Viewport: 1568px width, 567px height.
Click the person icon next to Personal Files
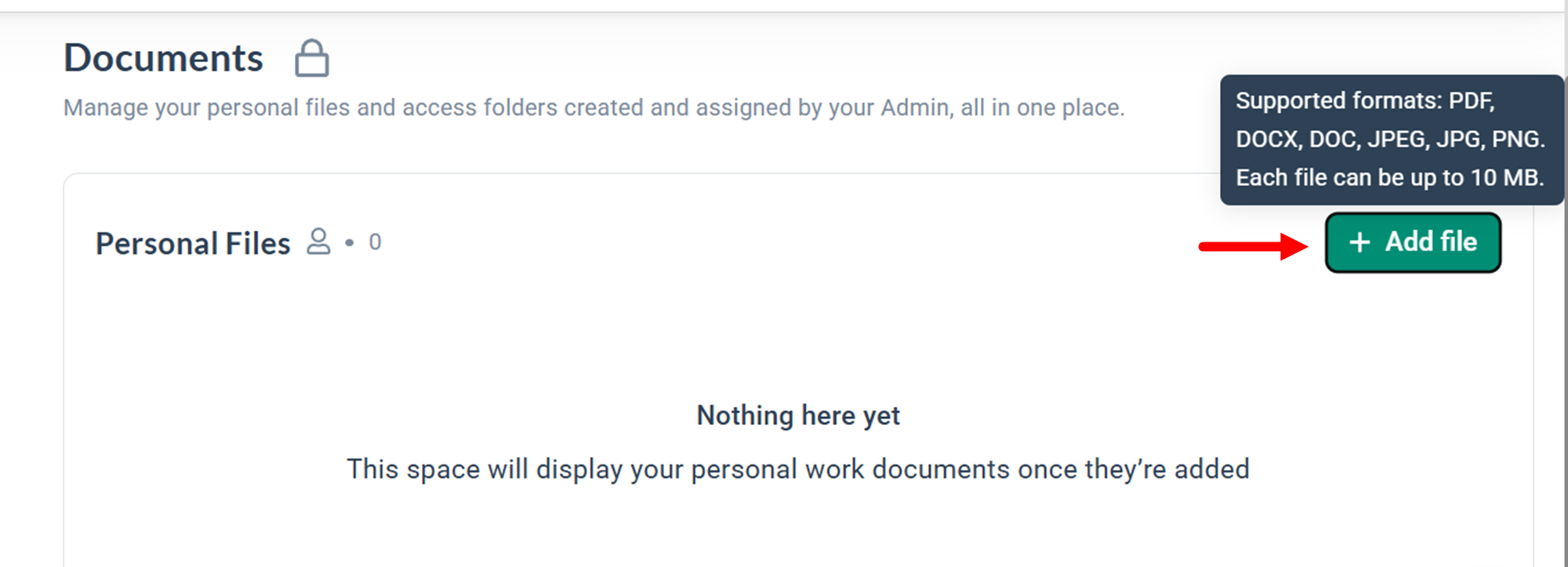point(318,242)
